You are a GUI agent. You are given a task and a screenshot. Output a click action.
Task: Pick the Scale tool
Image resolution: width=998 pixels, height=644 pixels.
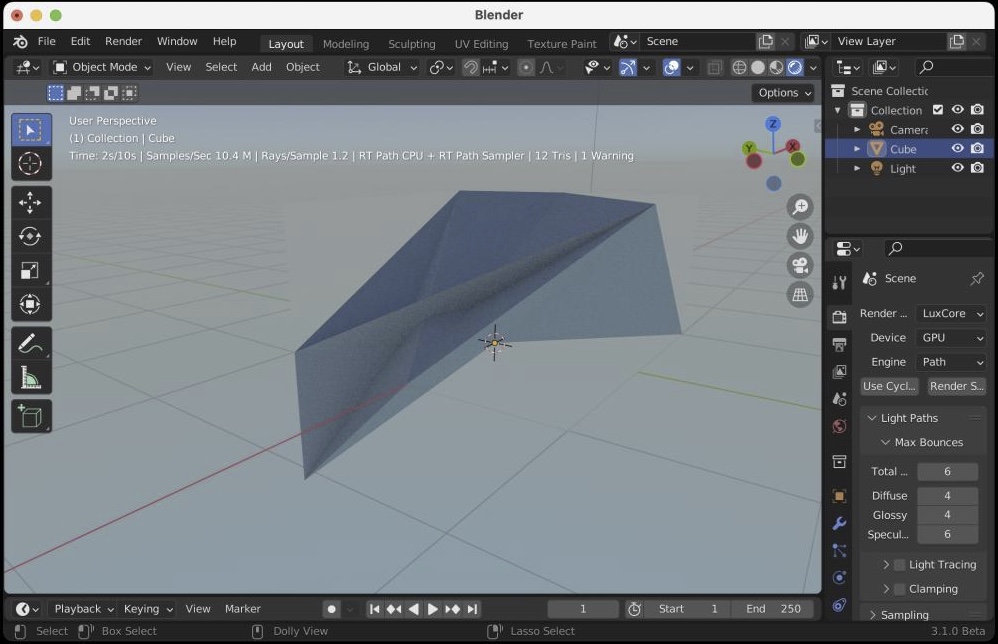[x=31, y=271]
